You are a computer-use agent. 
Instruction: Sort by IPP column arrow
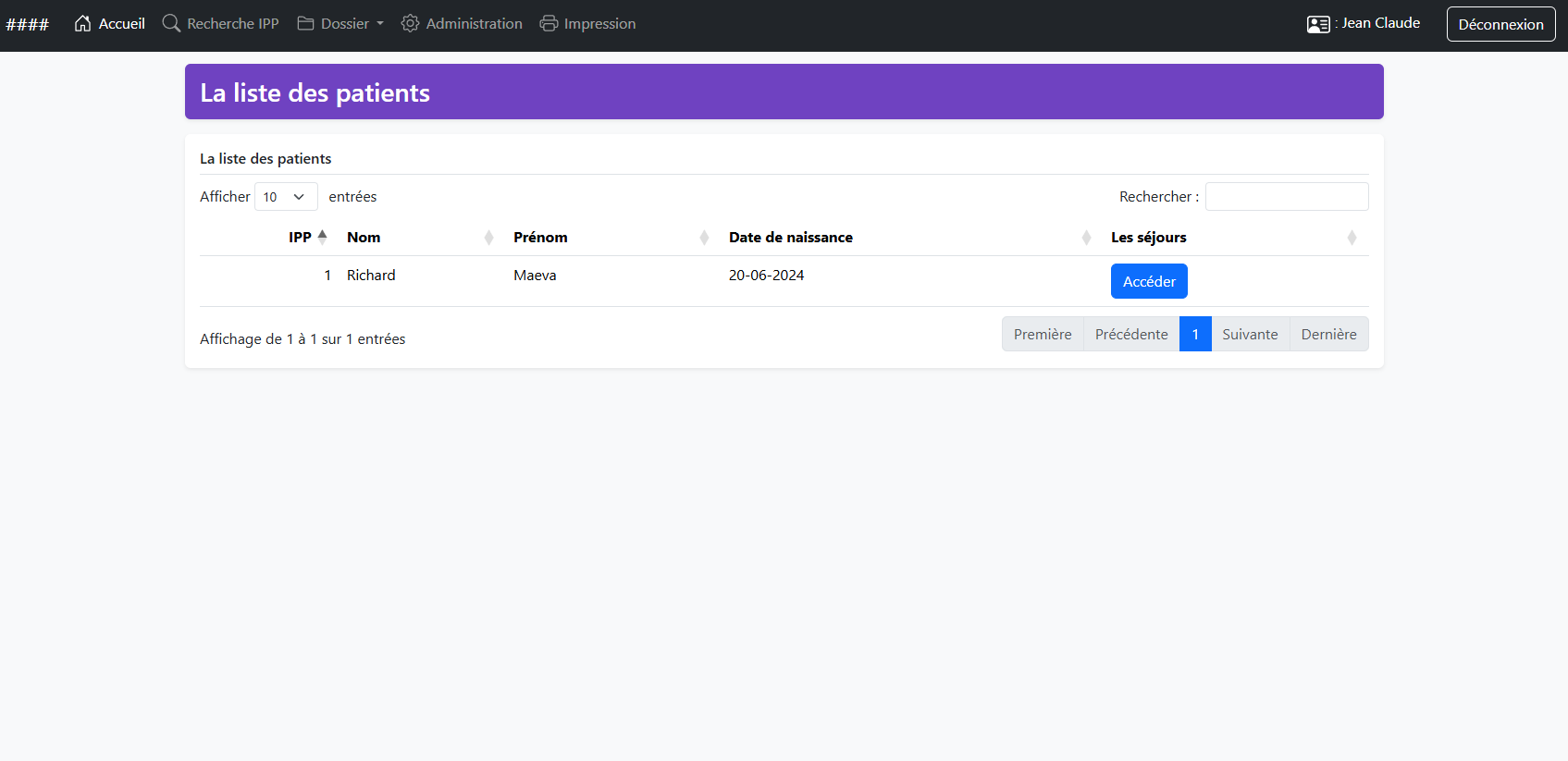(322, 237)
